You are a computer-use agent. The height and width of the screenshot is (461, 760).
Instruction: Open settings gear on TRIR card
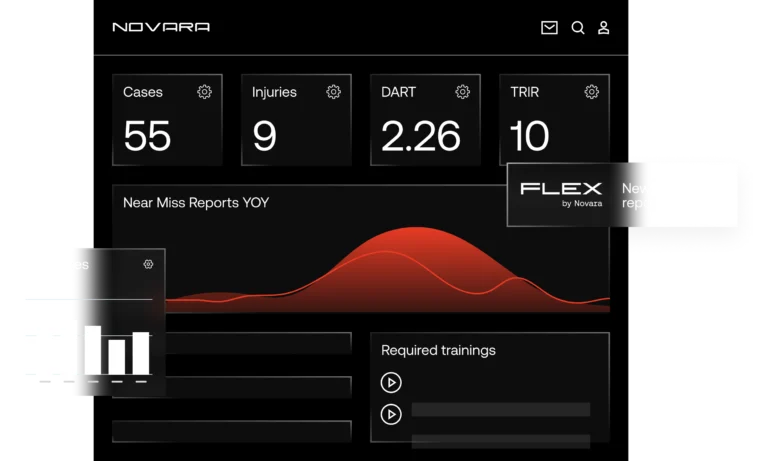tap(591, 92)
